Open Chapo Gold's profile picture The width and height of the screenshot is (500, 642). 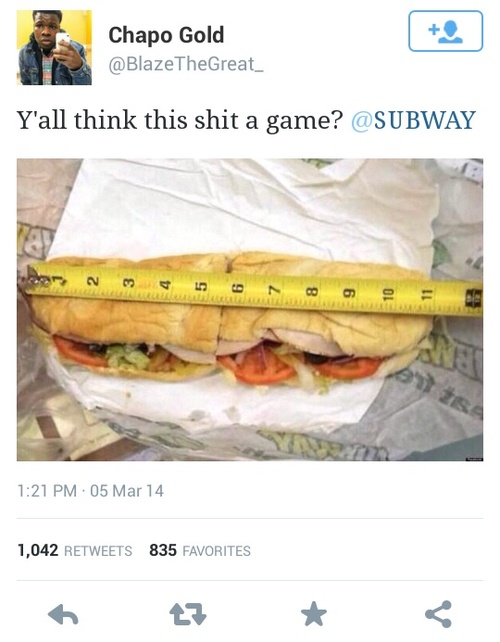click(54, 47)
